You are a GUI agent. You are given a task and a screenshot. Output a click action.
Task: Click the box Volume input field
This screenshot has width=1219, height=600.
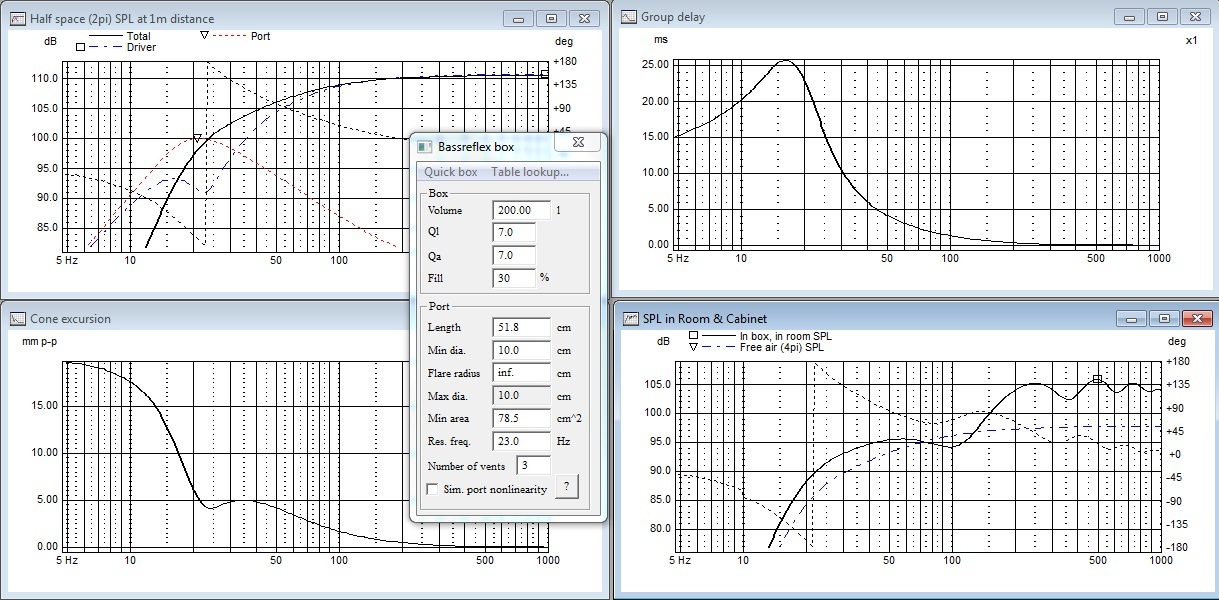tap(521, 210)
